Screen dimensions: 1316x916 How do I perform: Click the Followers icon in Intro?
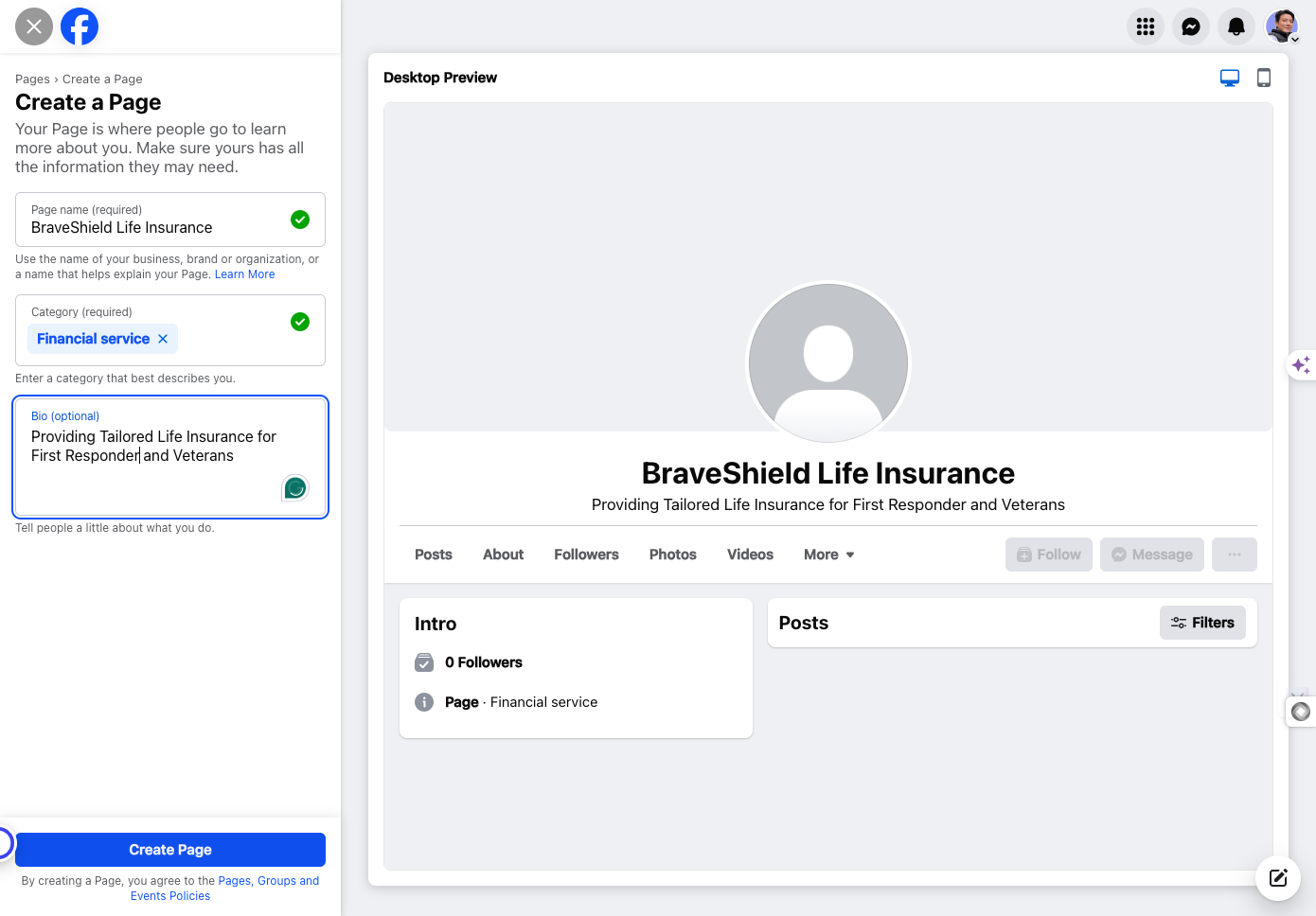[424, 662]
